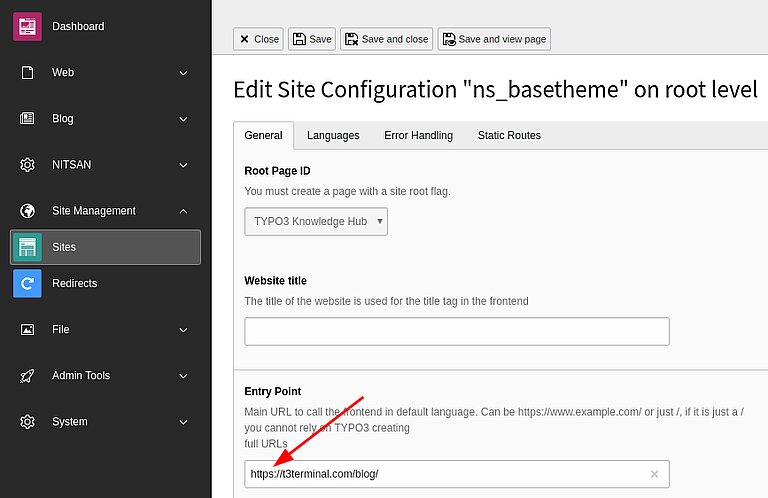768x498 pixels.
Task: Click the NITSAN menu label
Action: (x=72, y=165)
